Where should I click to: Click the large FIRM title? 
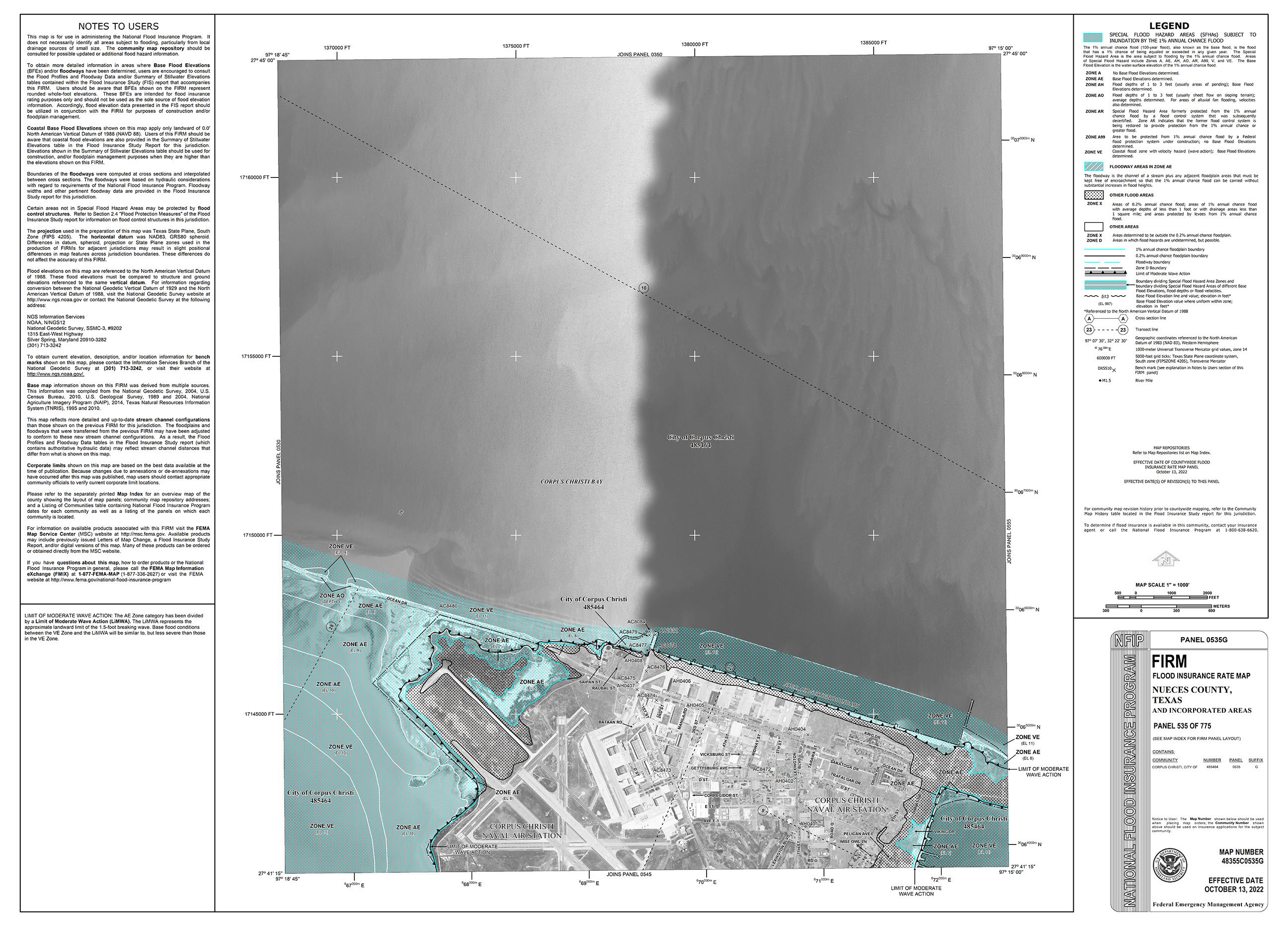point(1169,662)
